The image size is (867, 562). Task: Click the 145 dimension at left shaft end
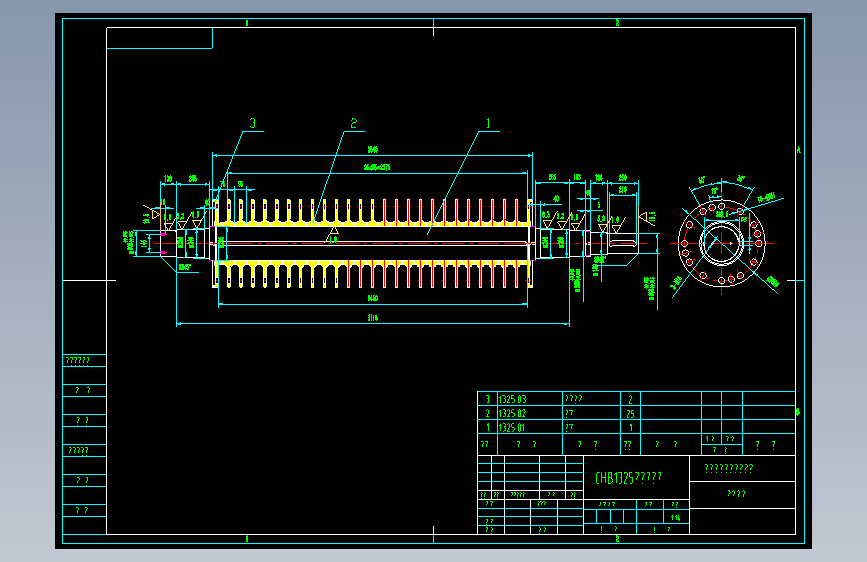144,243
